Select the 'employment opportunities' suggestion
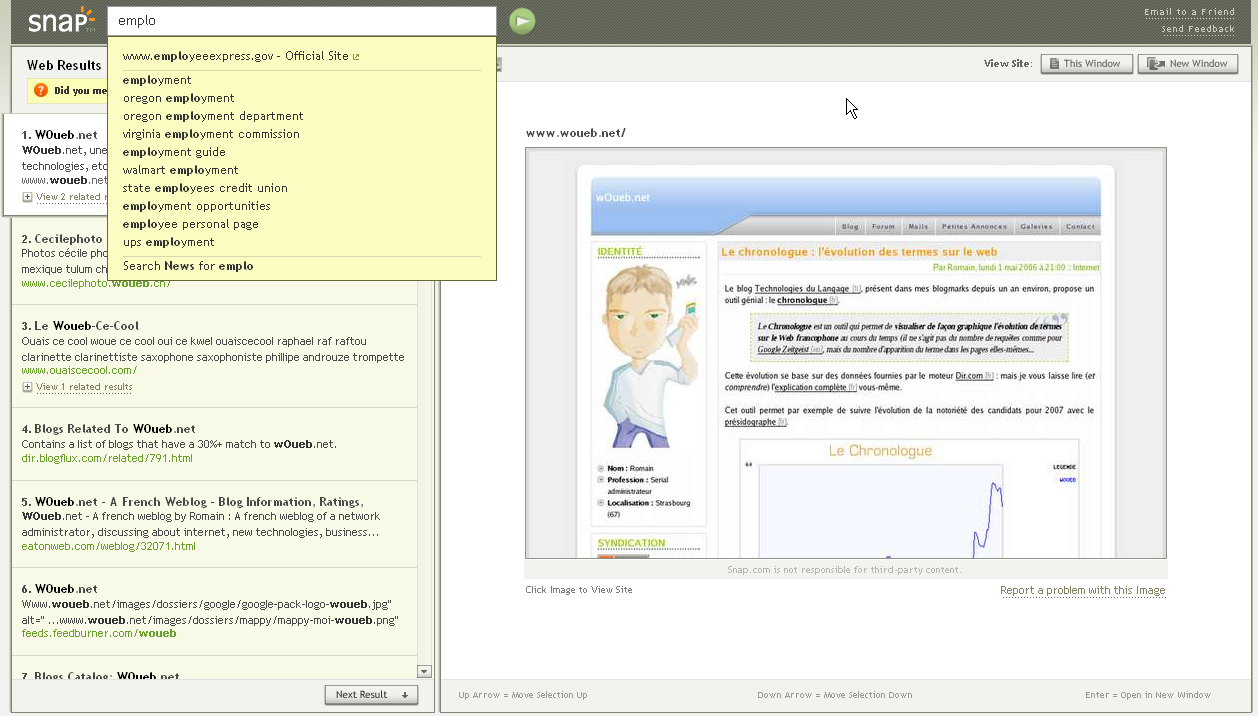The width and height of the screenshot is (1258, 716). pos(197,206)
